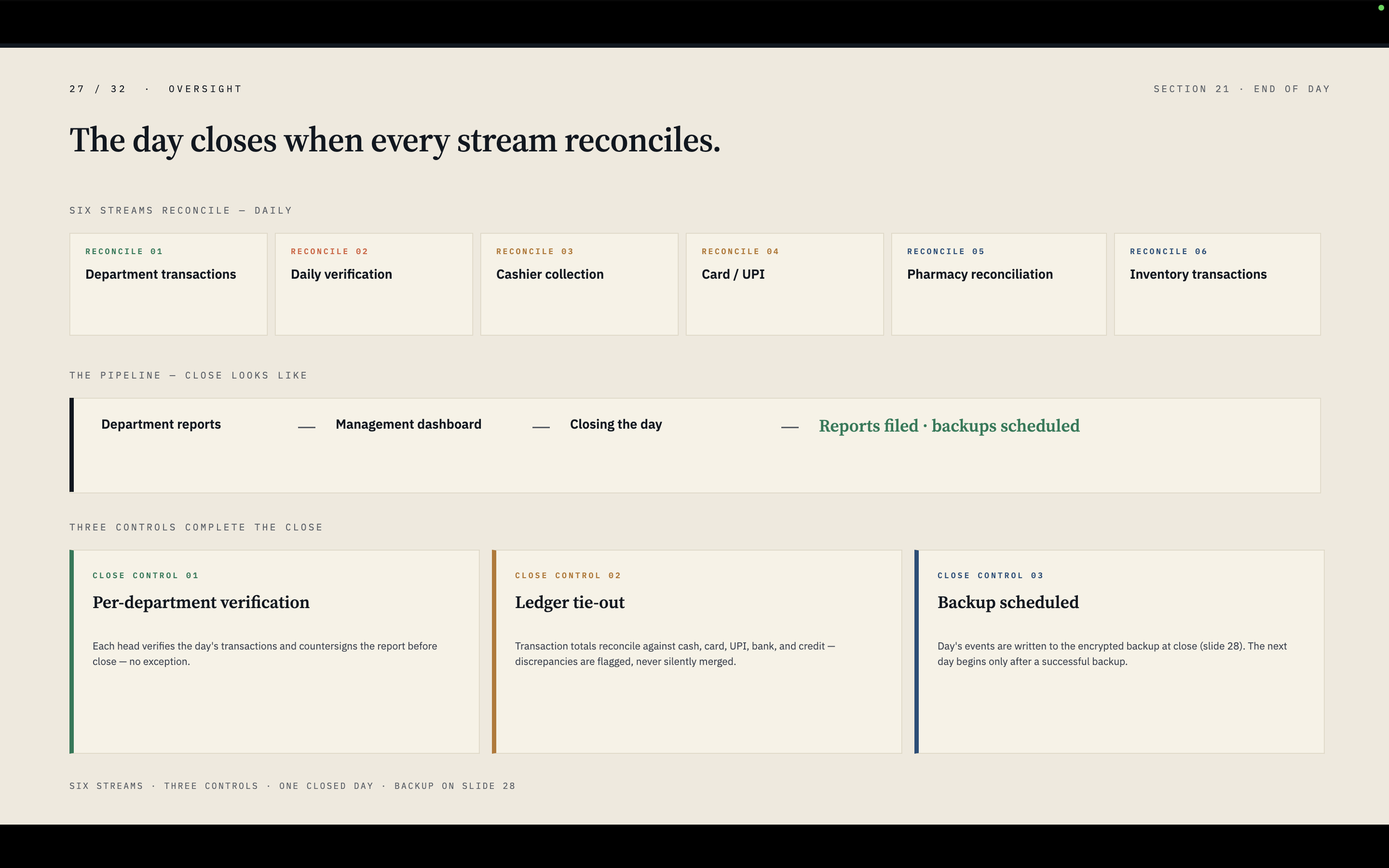Image resolution: width=1389 pixels, height=868 pixels.
Task: Select the Department transactions card
Action: coord(168,284)
